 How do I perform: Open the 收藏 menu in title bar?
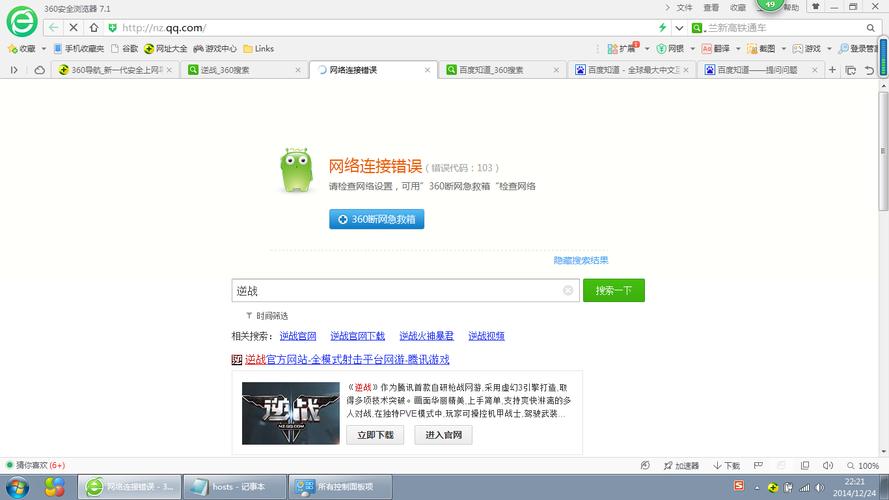pos(738,7)
